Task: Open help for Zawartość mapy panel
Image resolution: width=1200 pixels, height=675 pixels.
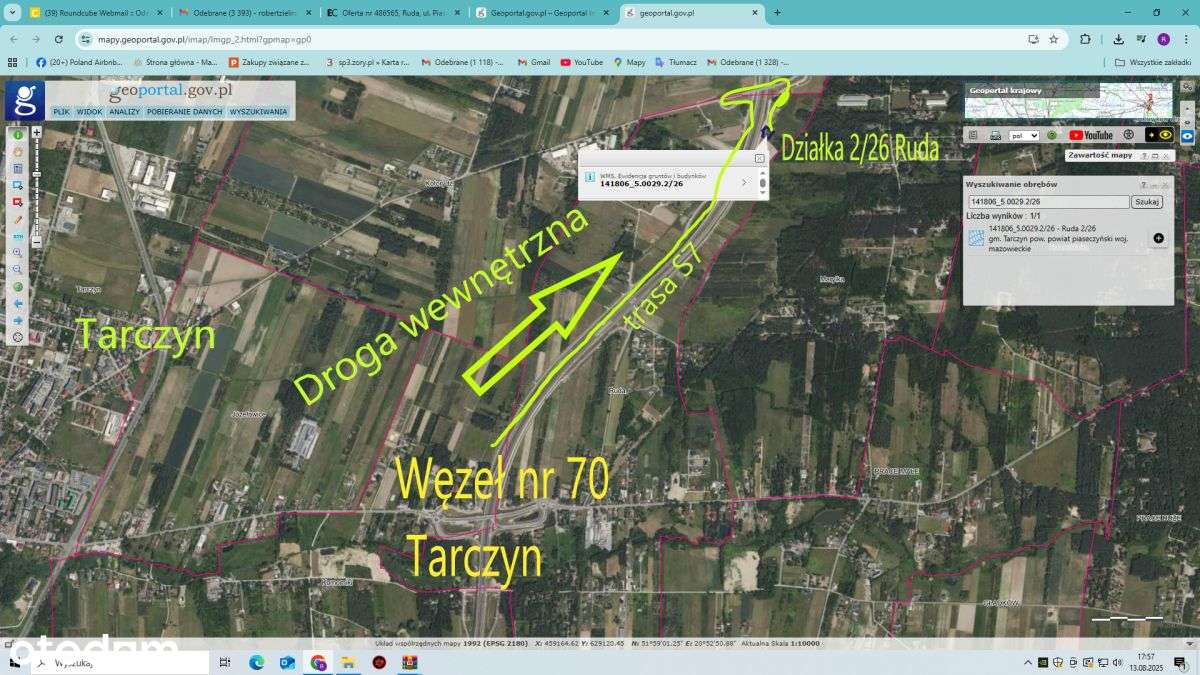Action: tap(1144, 156)
